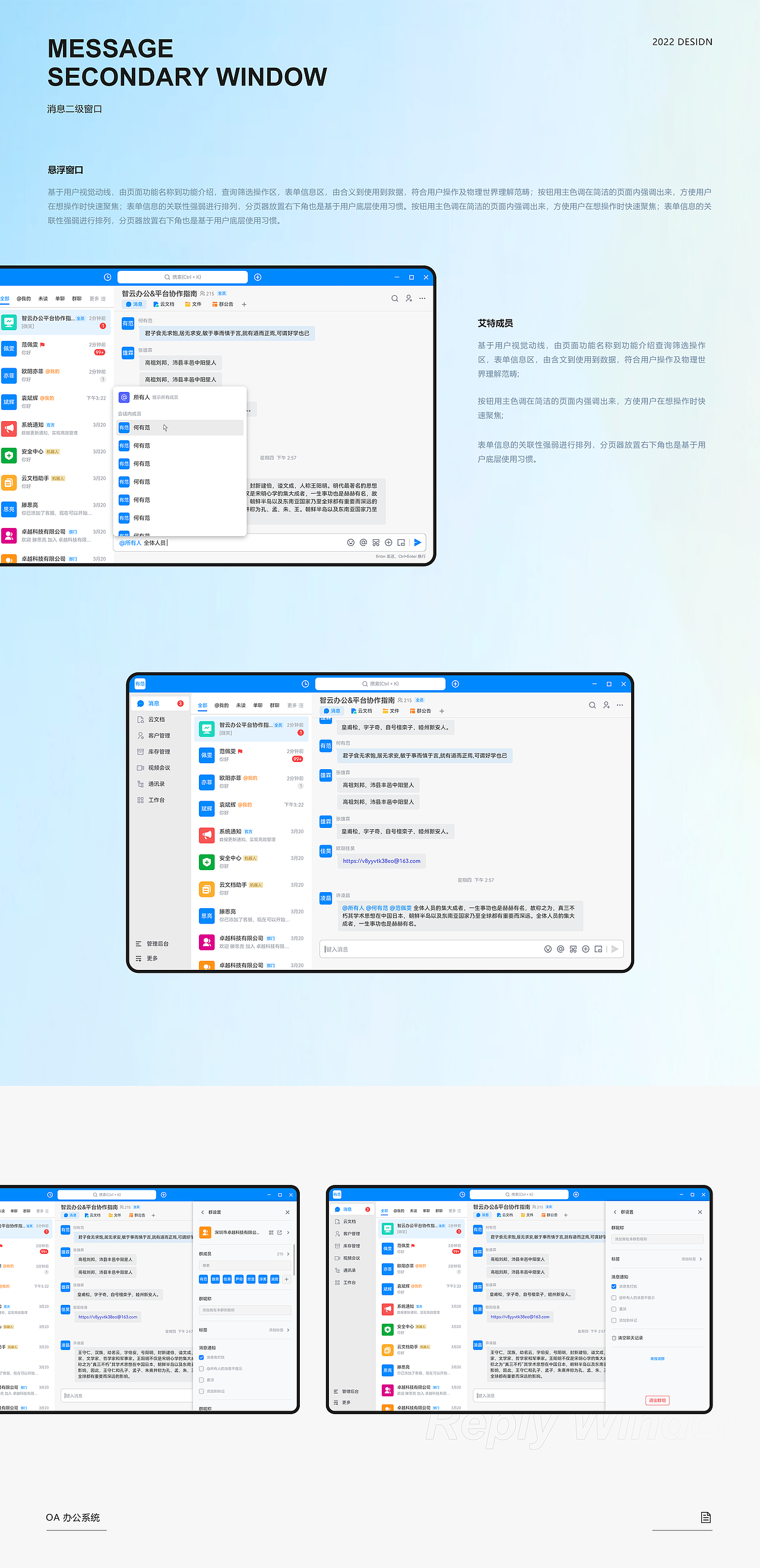Click the red 退出群组 button
Screen dimensions: 760x1568
[657, 1401]
